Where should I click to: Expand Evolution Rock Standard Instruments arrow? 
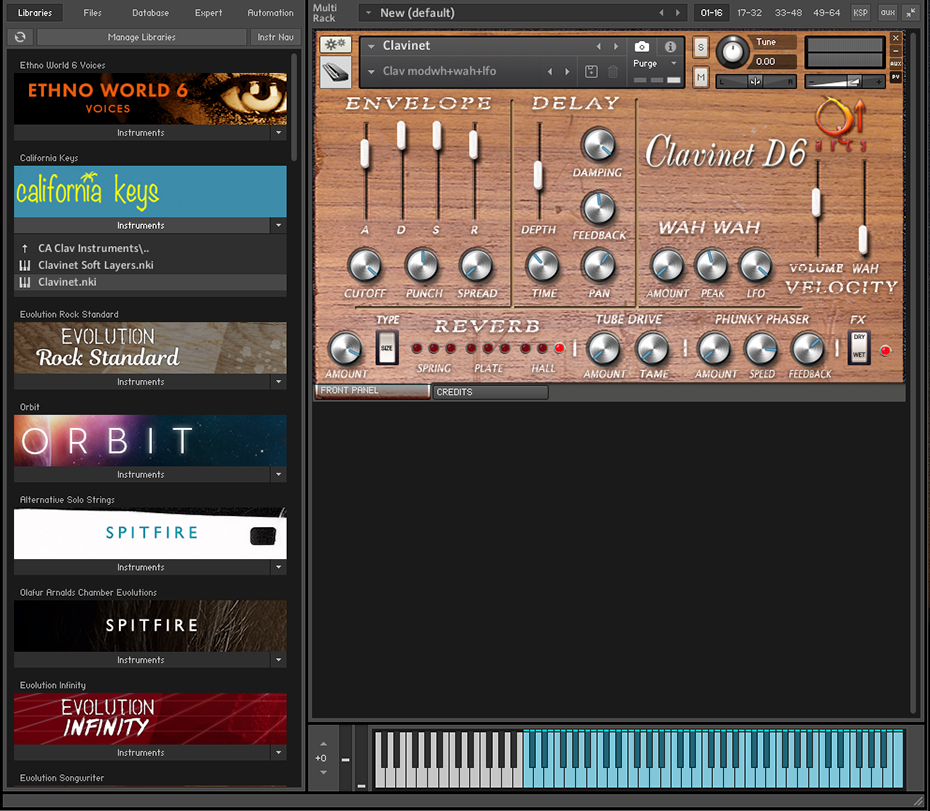pos(278,382)
